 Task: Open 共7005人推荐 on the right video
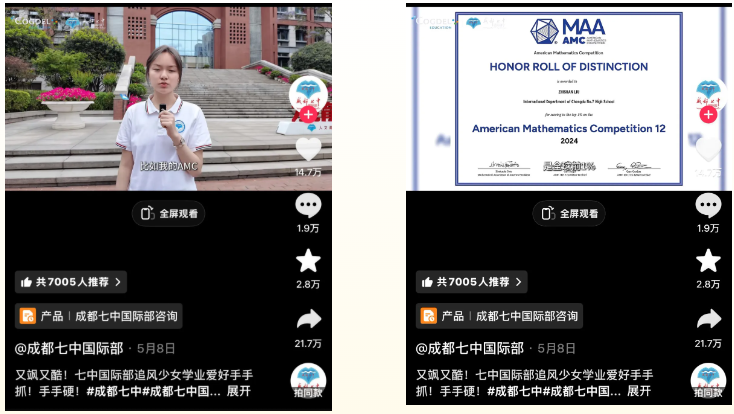(471, 282)
